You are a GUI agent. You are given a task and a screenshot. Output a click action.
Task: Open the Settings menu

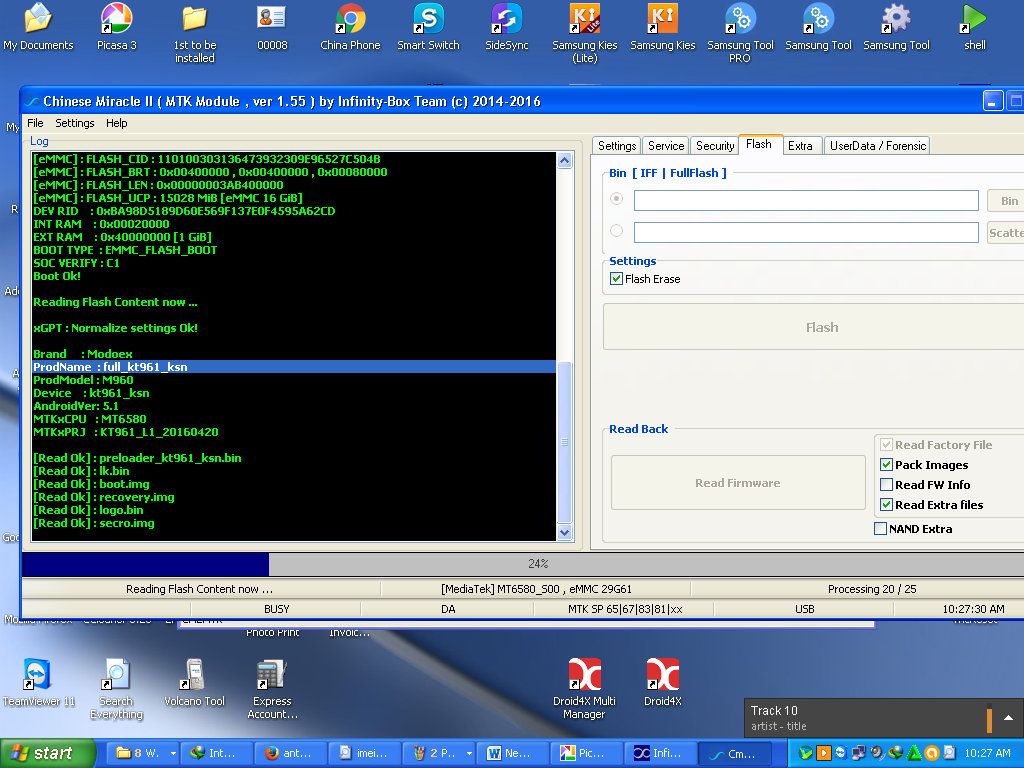coord(74,123)
